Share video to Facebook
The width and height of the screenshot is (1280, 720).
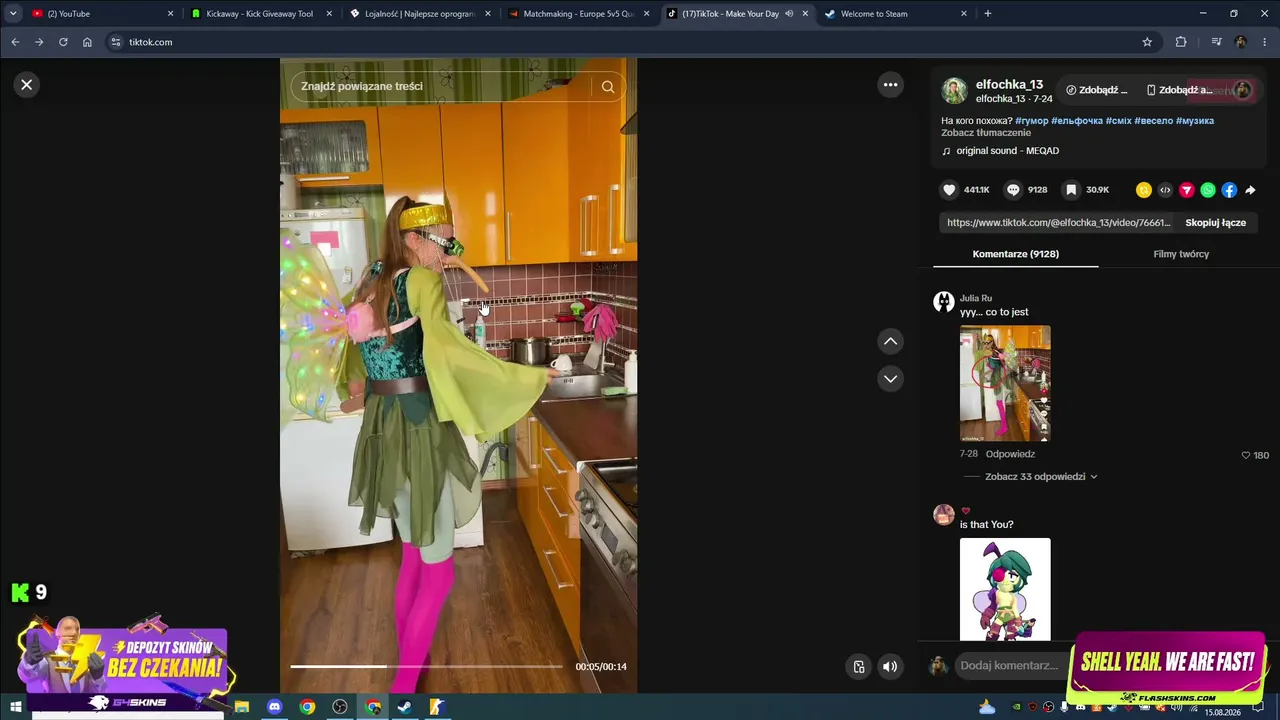pyautogui.click(x=1229, y=190)
